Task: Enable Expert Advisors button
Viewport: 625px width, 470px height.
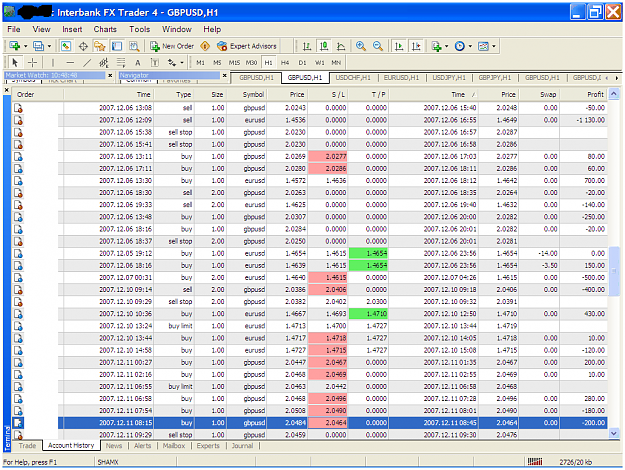Action: coord(247,46)
